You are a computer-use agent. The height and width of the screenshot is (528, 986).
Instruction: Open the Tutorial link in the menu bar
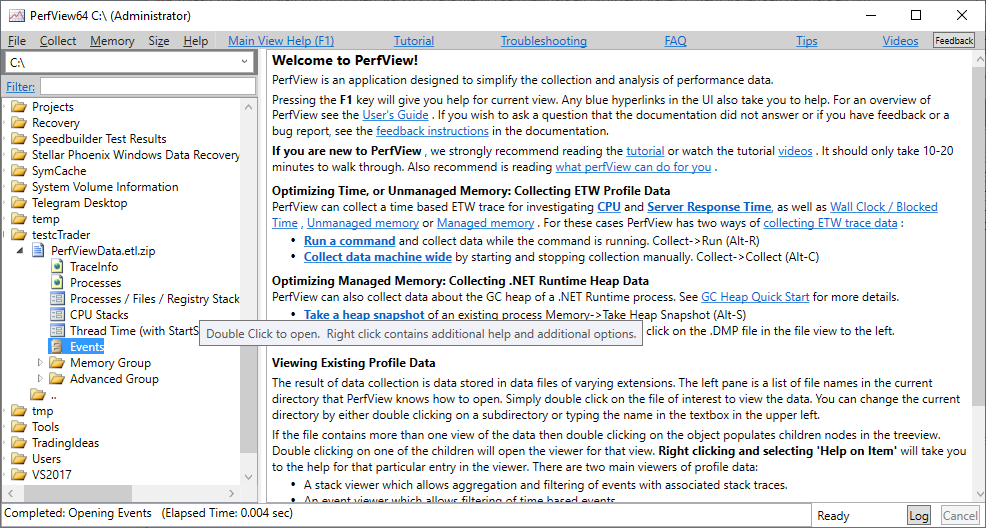click(414, 41)
